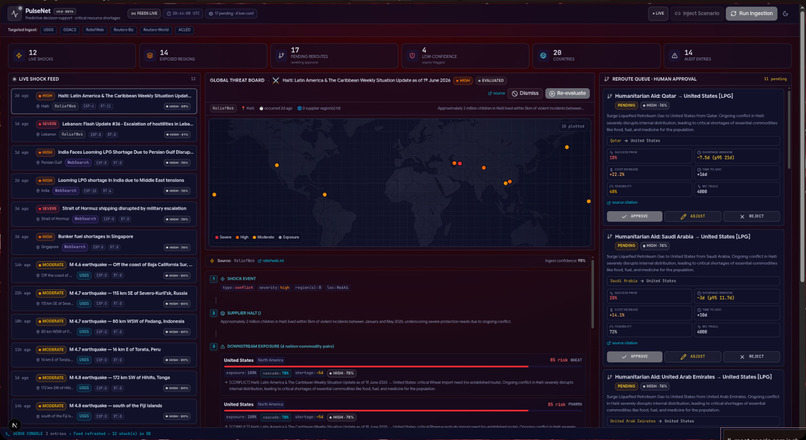Click the Inject Scenario button
This screenshot has width=806, height=440.
point(697,13)
